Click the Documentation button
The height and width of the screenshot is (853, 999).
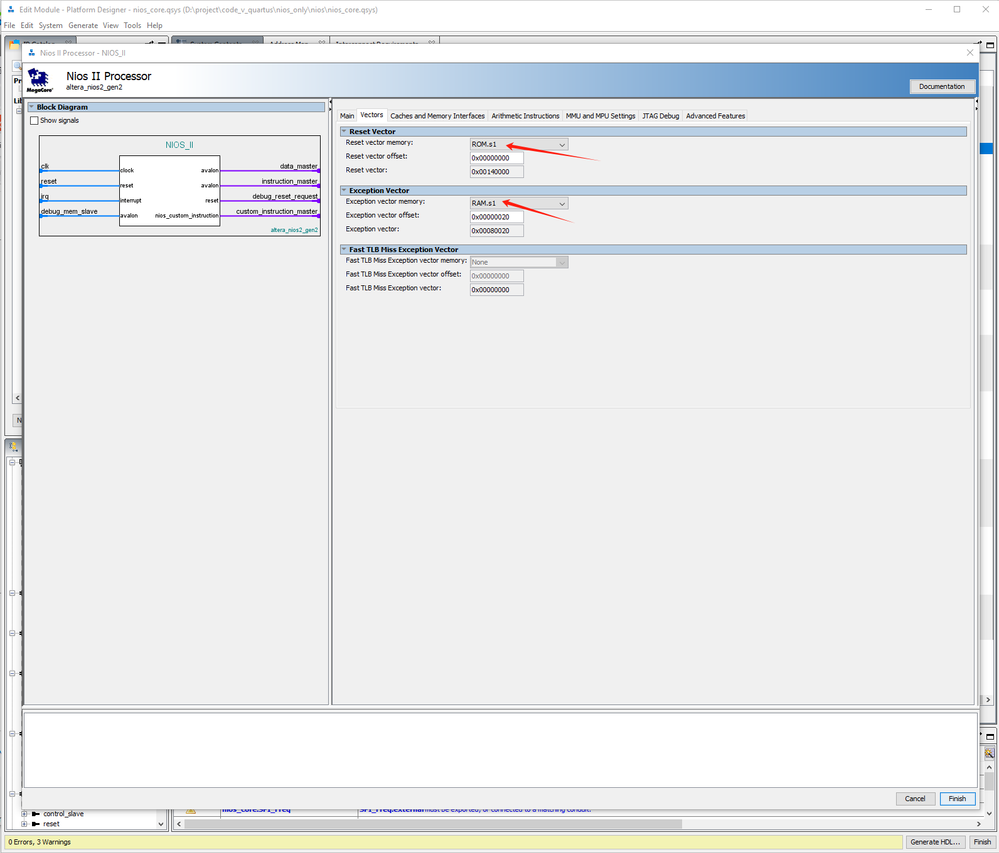[x=942, y=87]
